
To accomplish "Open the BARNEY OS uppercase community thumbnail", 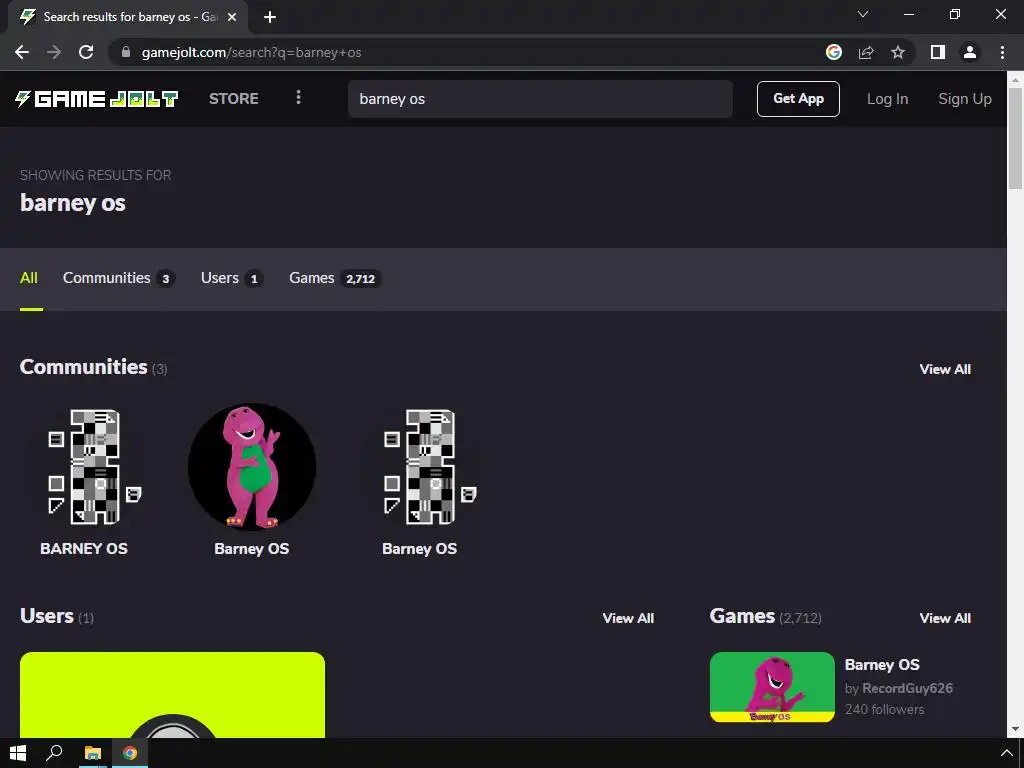I will click(x=84, y=467).
